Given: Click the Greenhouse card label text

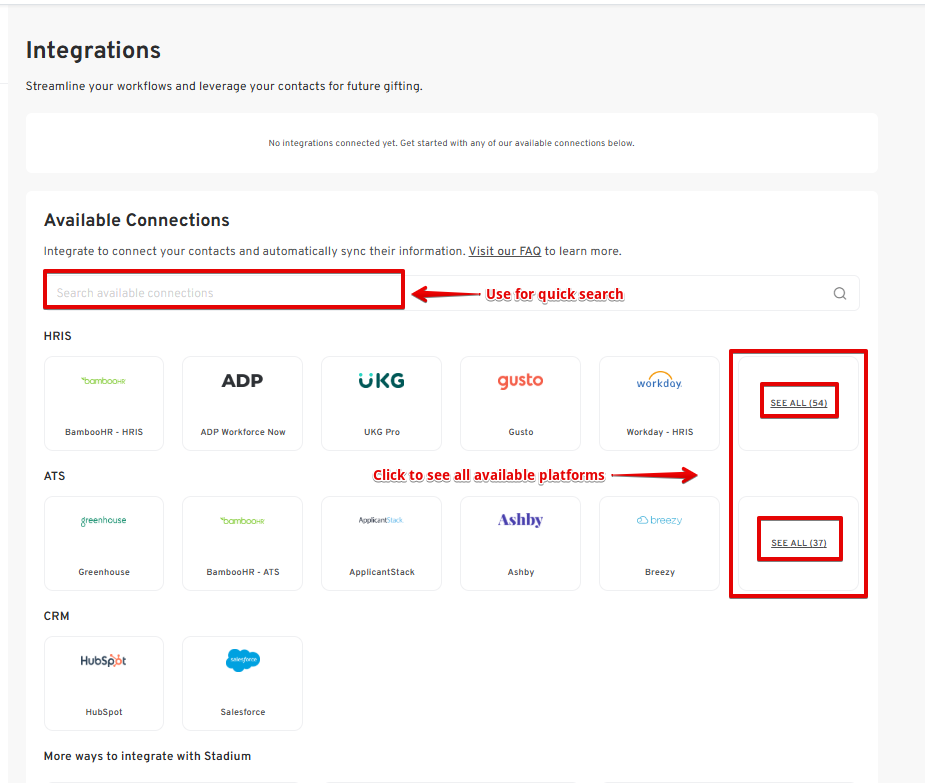Looking at the screenshot, I should click(x=104, y=572).
